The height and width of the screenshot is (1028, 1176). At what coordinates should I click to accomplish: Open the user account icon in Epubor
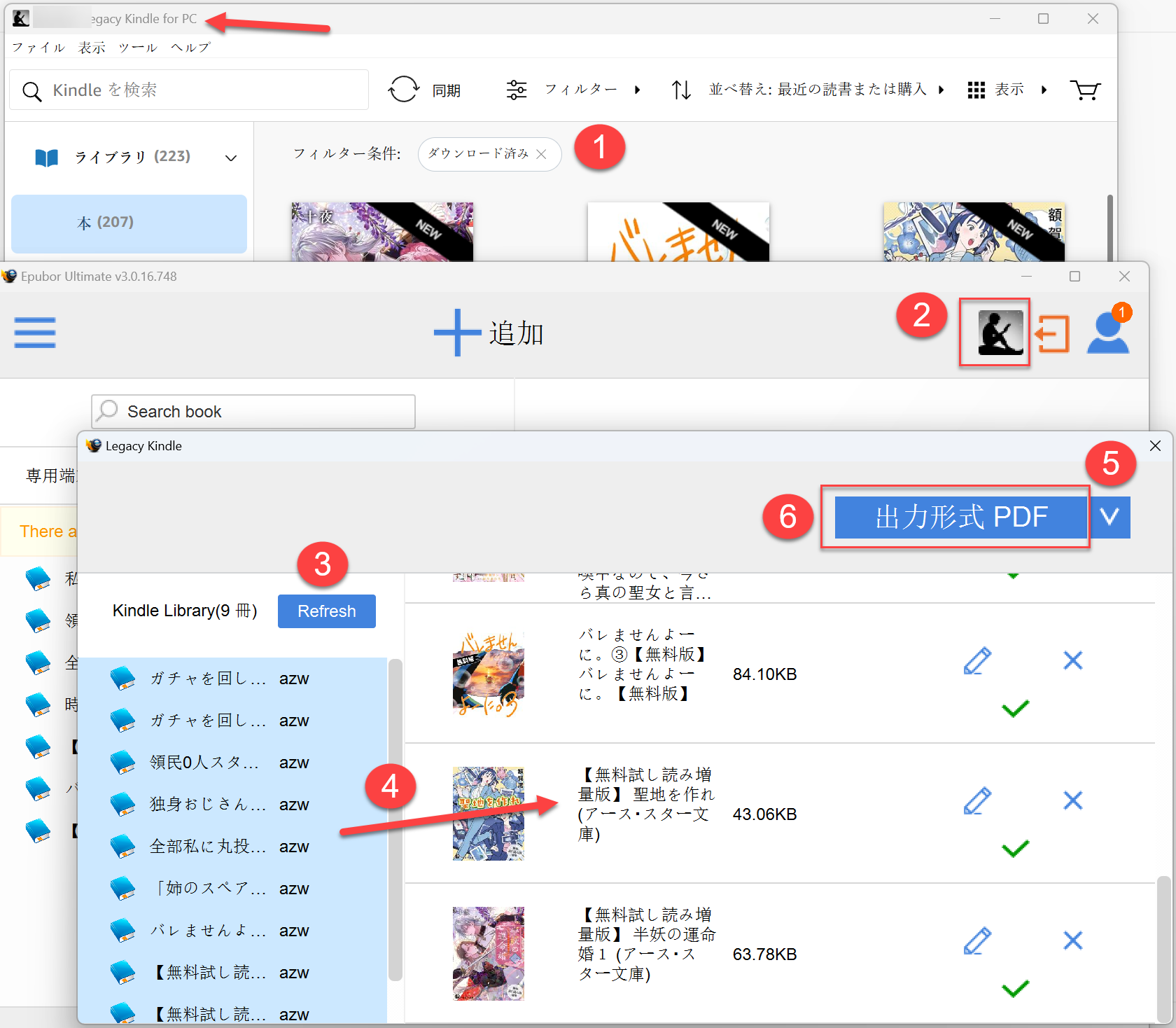[x=1108, y=332]
